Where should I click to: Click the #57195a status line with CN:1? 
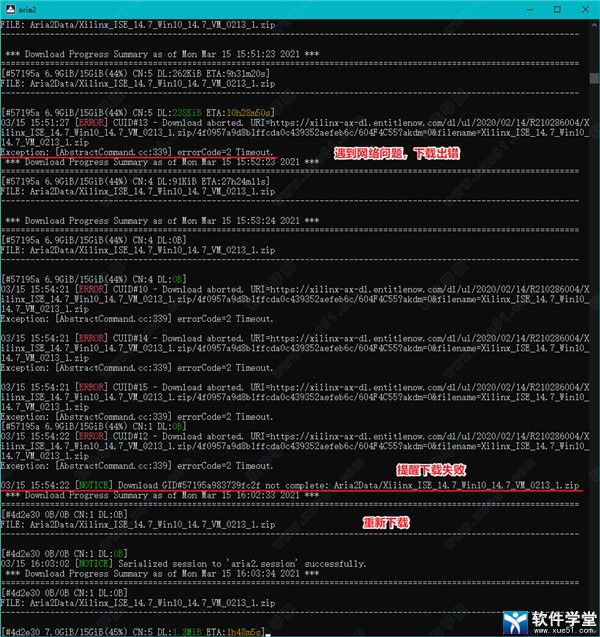pyautogui.click(x=93, y=427)
